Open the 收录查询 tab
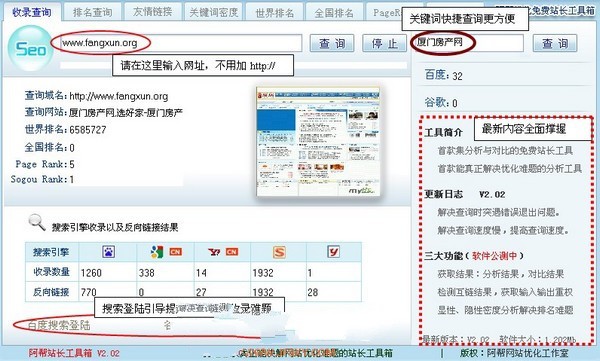600x361 pixels. [x=32, y=12]
